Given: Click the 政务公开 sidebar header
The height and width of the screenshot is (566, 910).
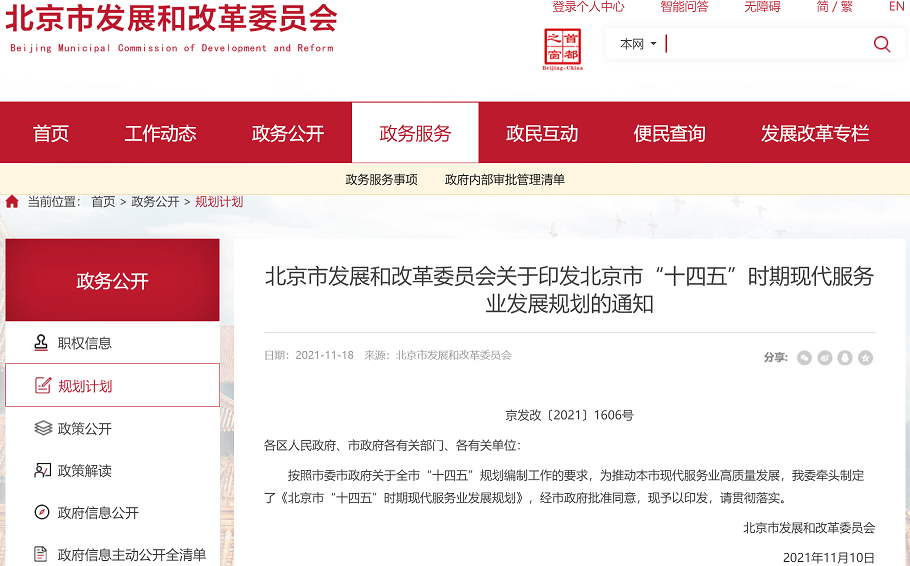Looking at the screenshot, I should pyautogui.click(x=113, y=280).
